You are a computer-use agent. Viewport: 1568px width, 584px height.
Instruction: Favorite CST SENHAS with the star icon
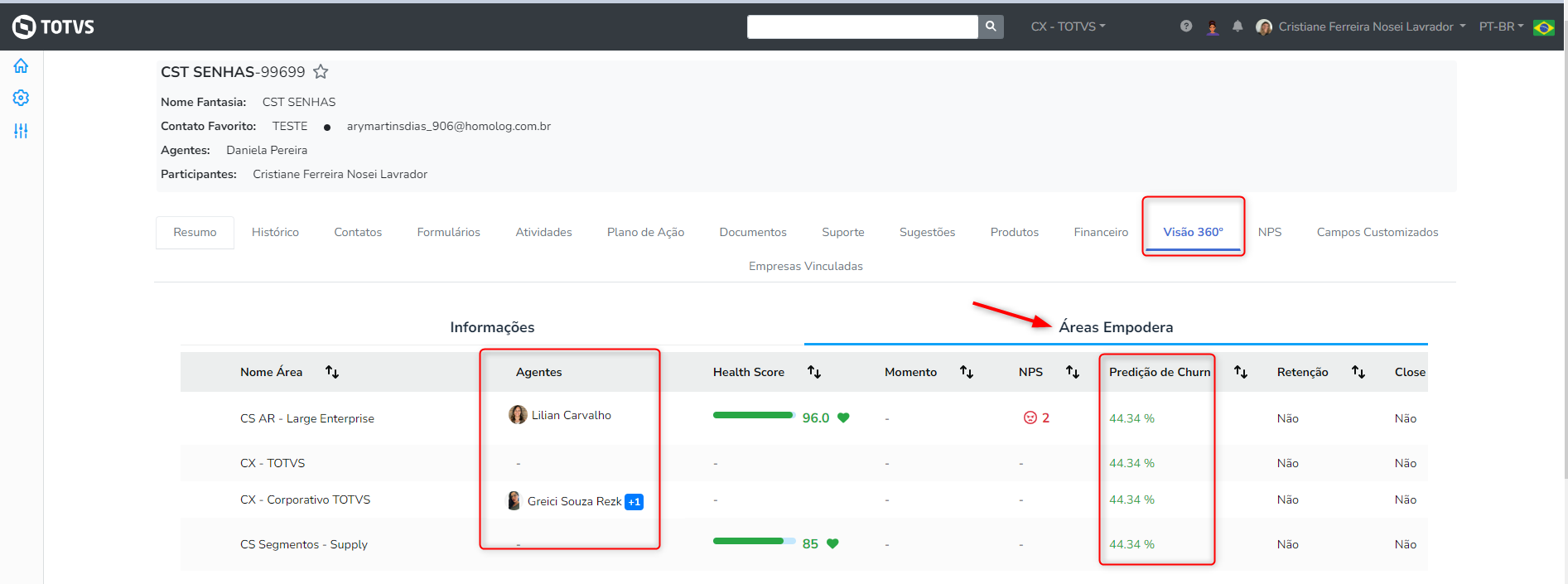321,72
